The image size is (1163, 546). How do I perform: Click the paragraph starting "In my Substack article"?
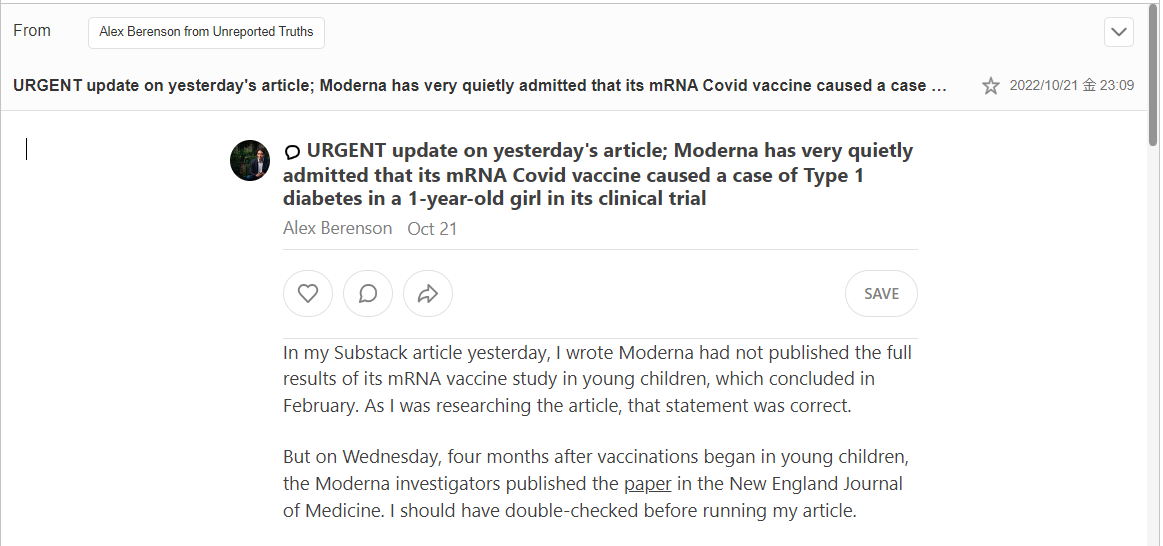point(597,379)
